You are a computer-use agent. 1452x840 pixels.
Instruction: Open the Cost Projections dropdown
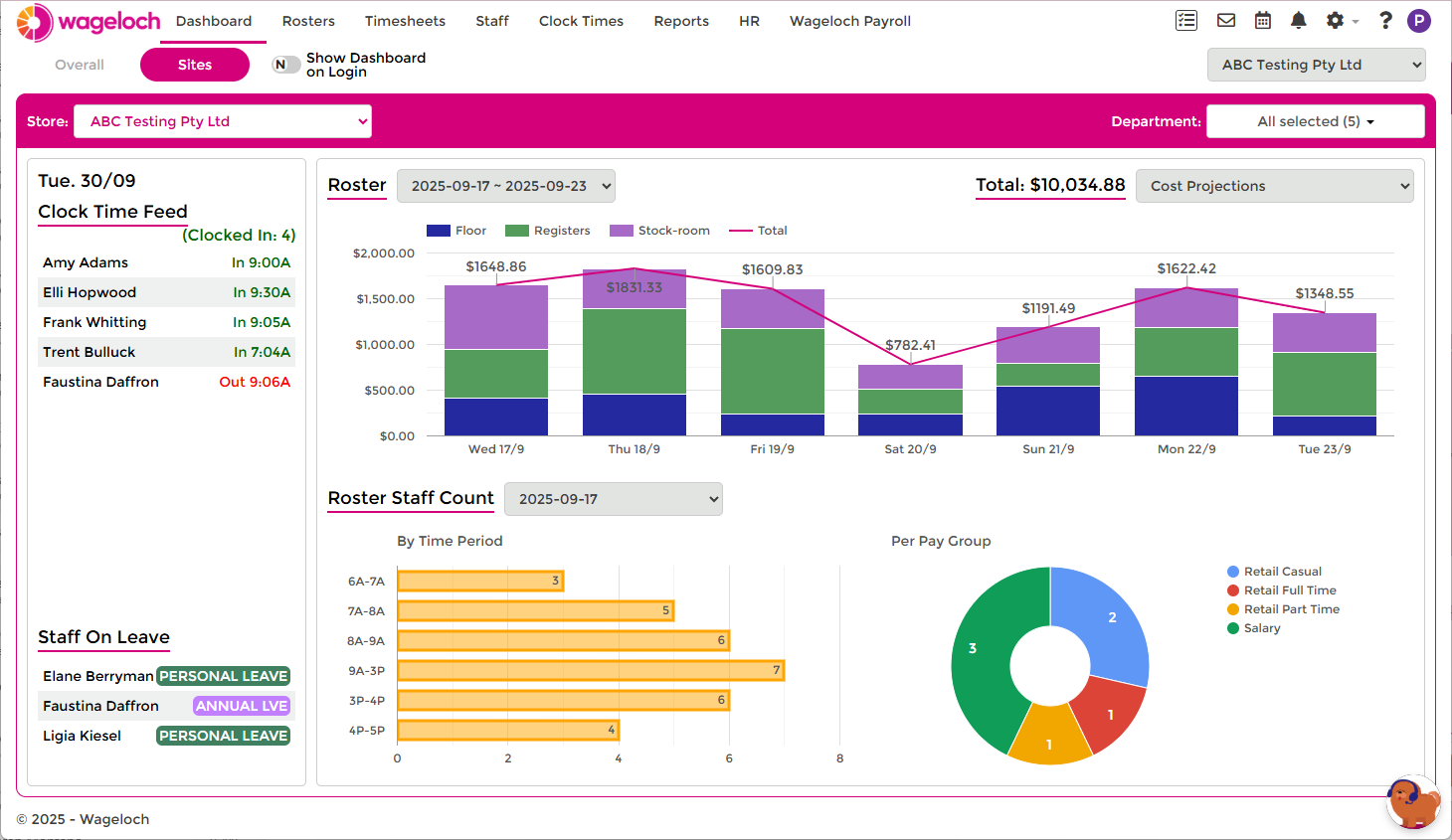(1274, 186)
